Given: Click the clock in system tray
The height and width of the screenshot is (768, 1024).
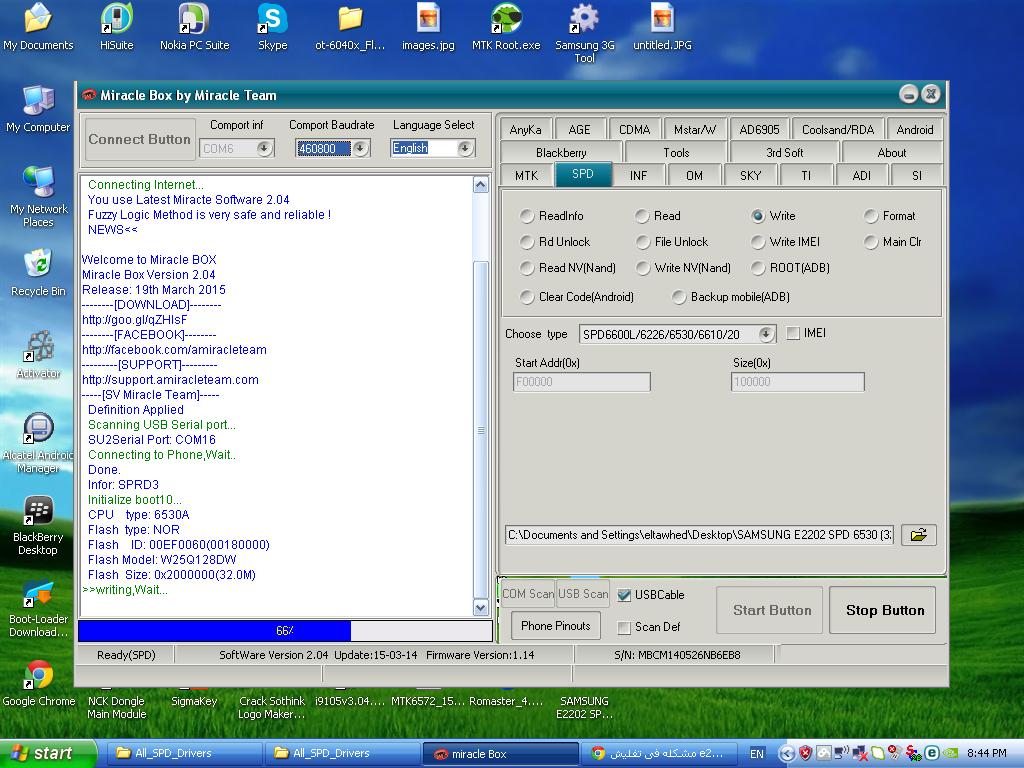Looking at the screenshot, I should click(x=986, y=753).
